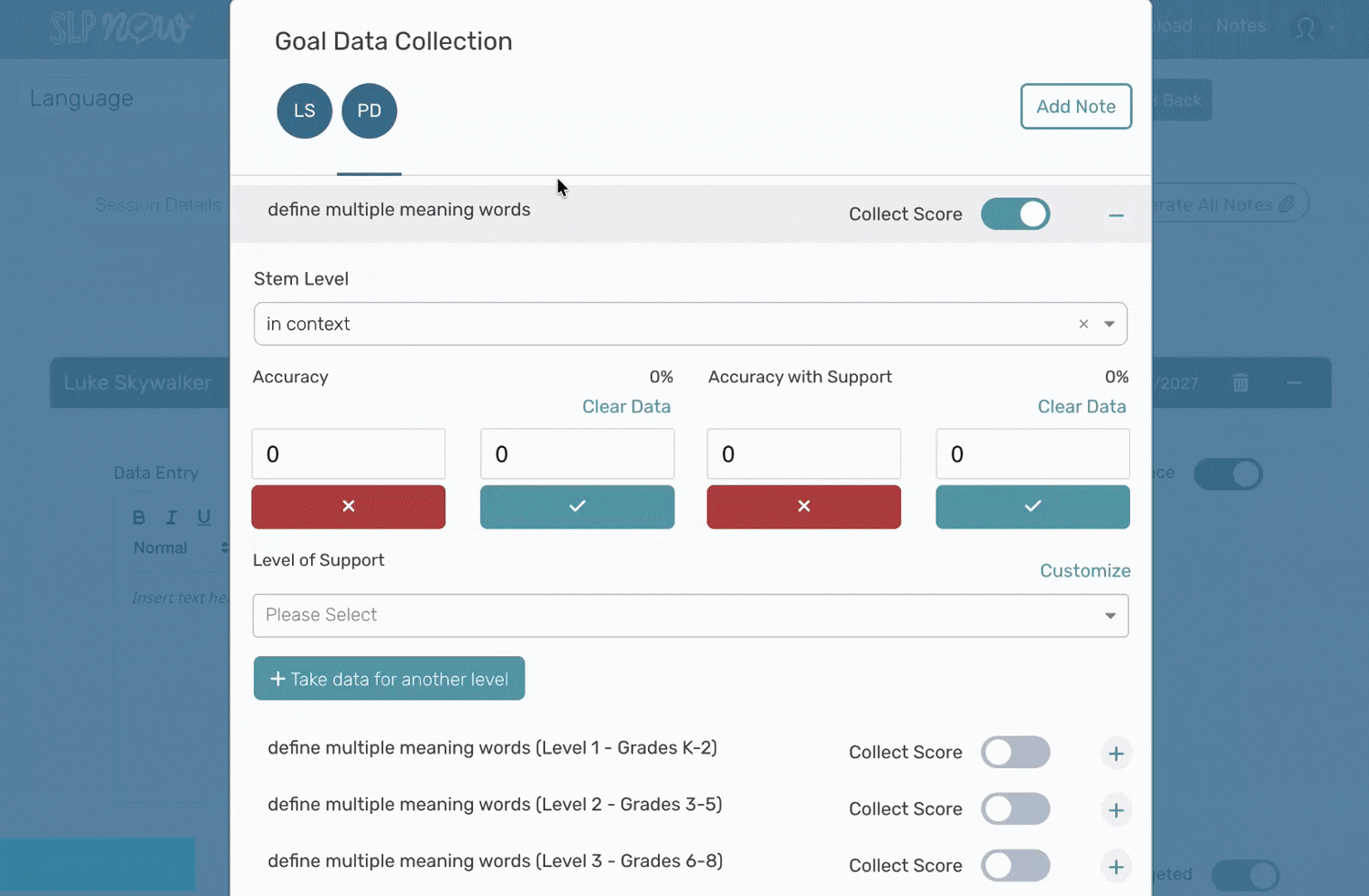The height and width of the screenshot is (896, 1369).
Task: Turn off Collect Score for define multiple meaning words
Action: pyautogui.click(x=1015, y=214)
